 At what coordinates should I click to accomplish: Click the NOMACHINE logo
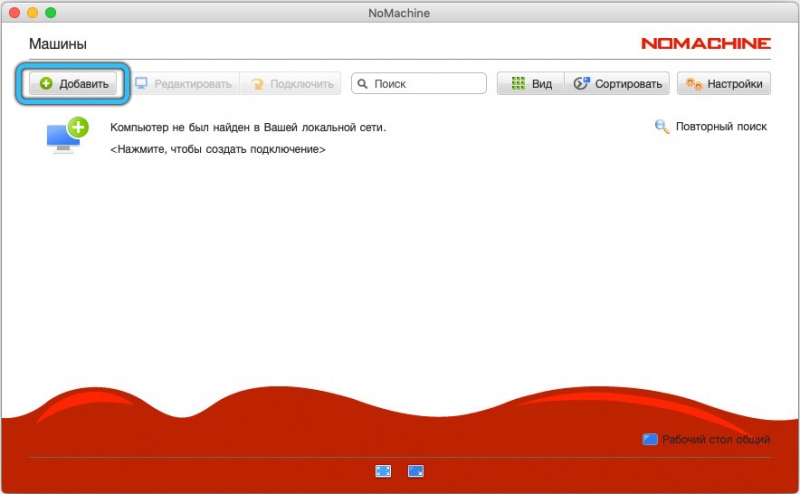706,43
